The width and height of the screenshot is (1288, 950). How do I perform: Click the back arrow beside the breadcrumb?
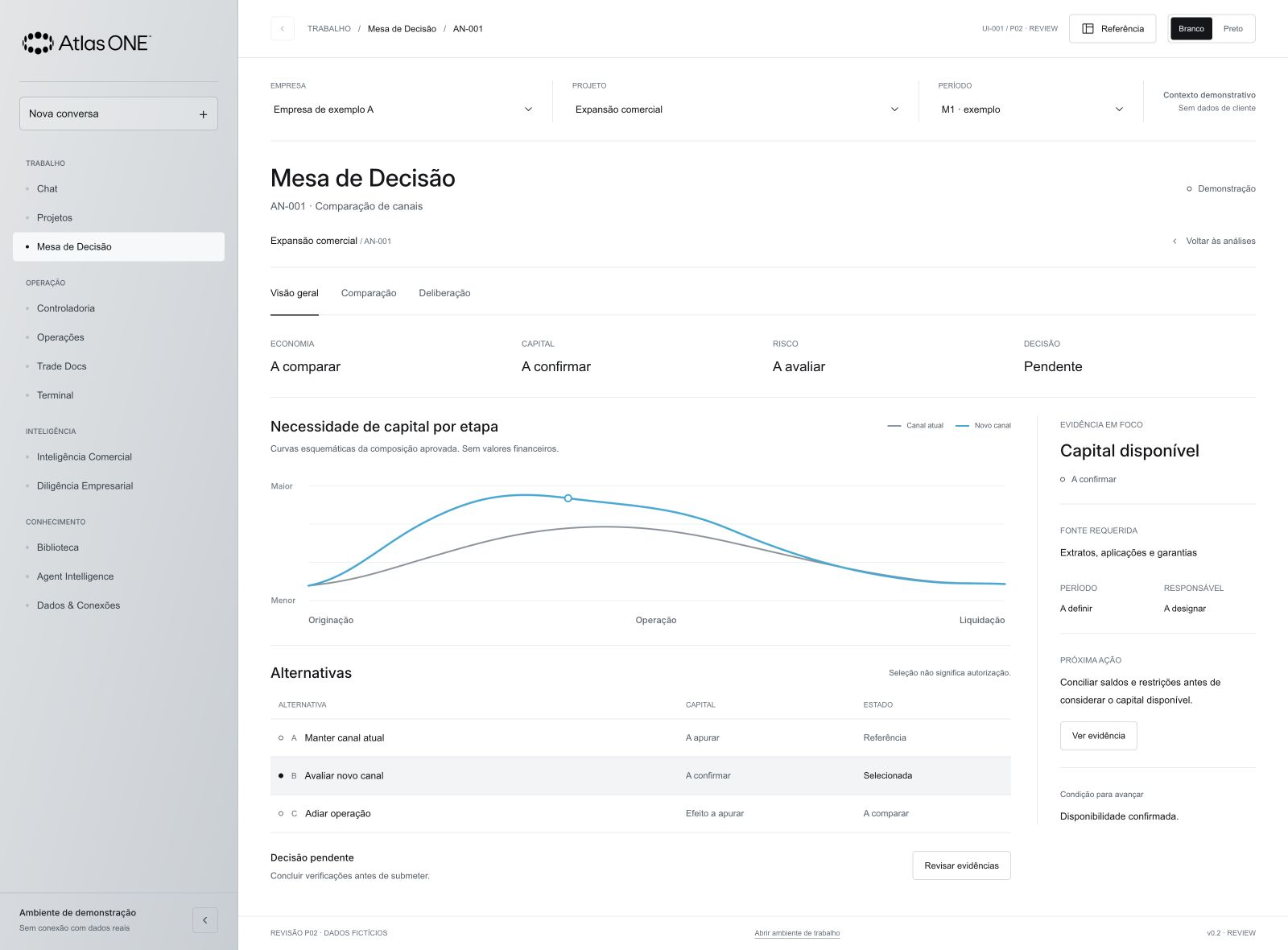(x=282, y=28)
